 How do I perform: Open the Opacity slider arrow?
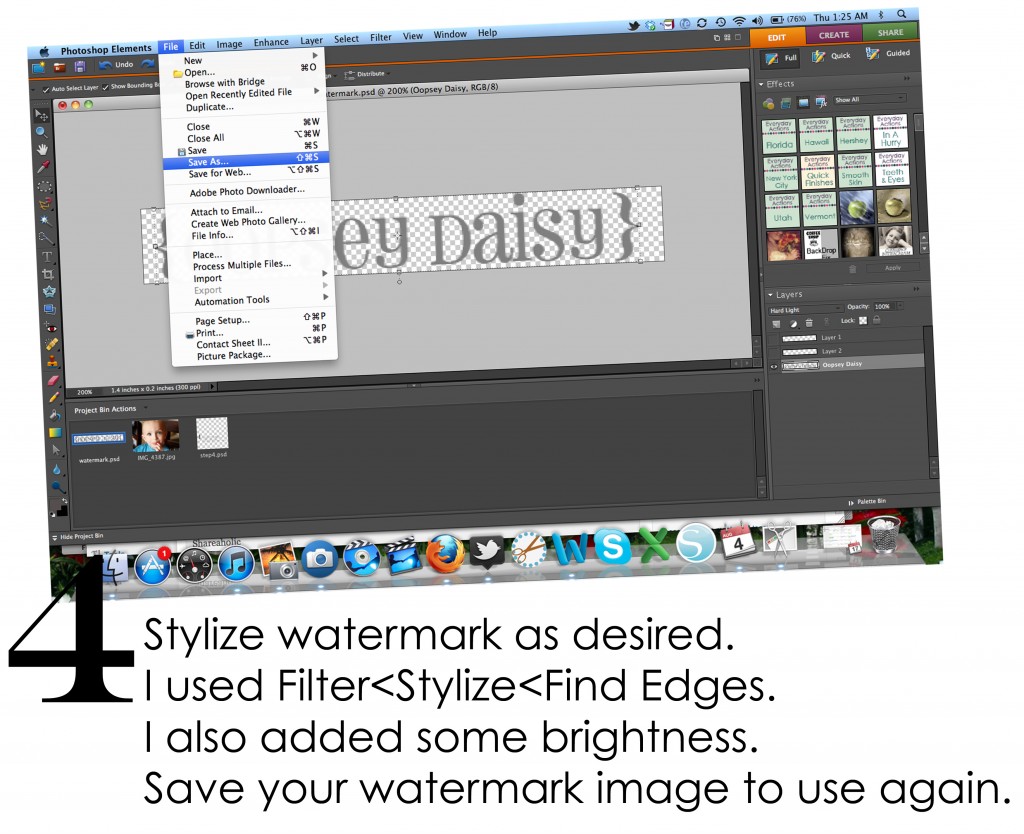click(900, 305)
